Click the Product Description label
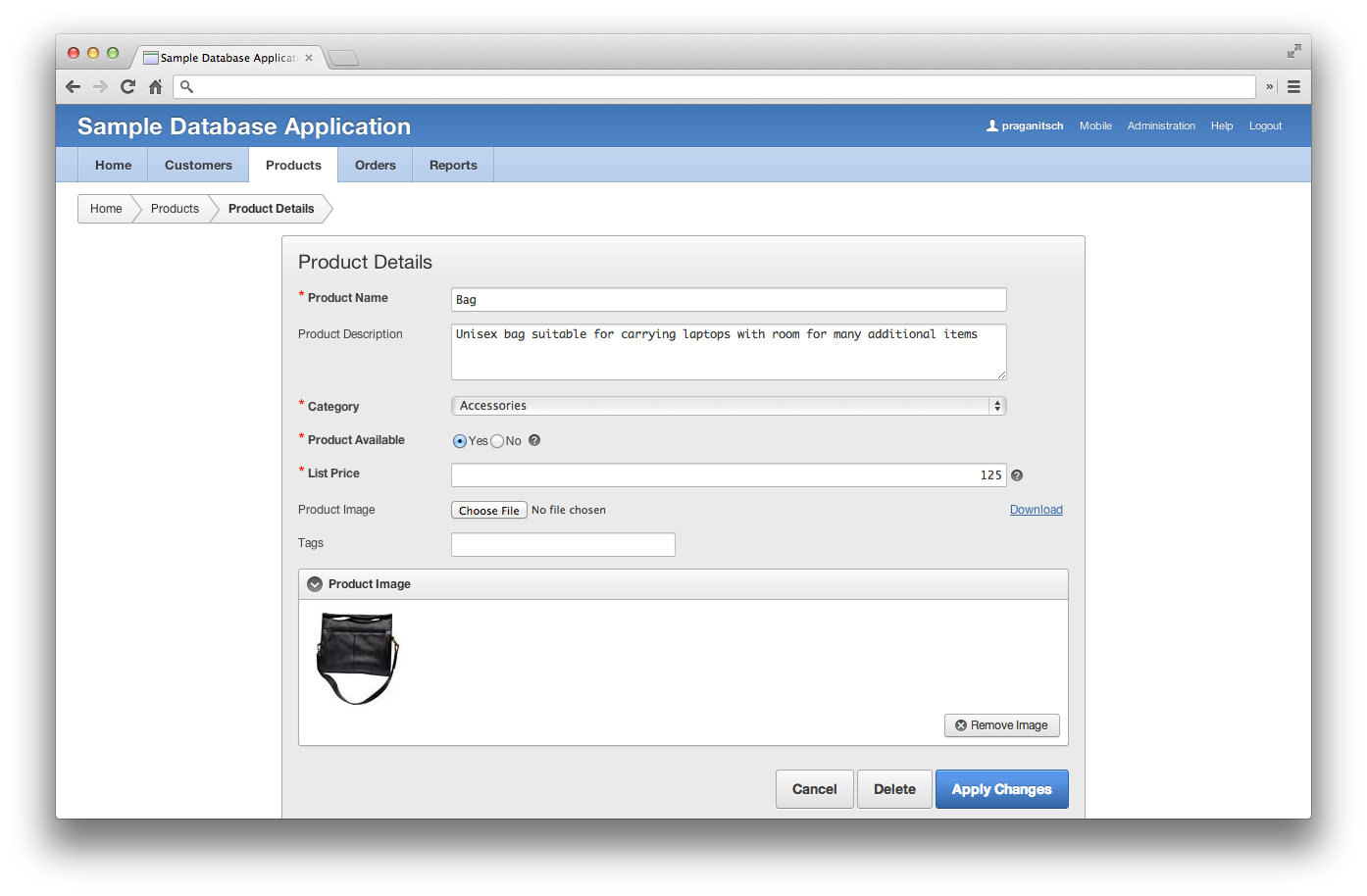1367x896 pixels. [x=350, y=334]
